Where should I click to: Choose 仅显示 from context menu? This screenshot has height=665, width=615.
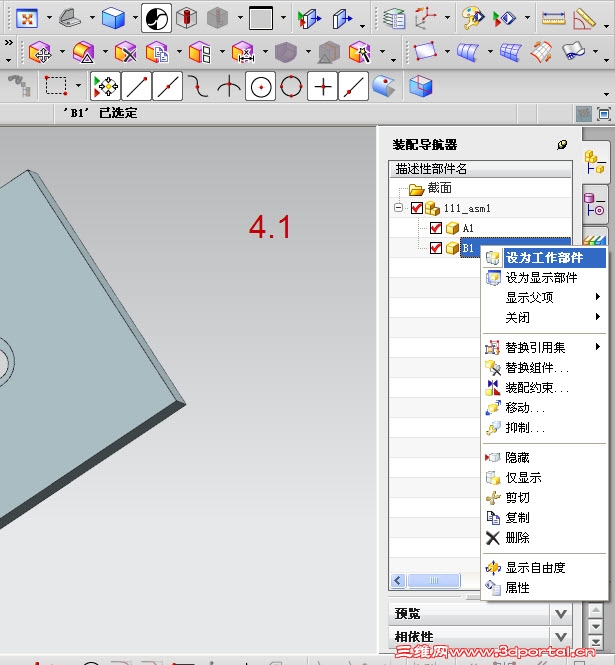[x=545, y=478]
